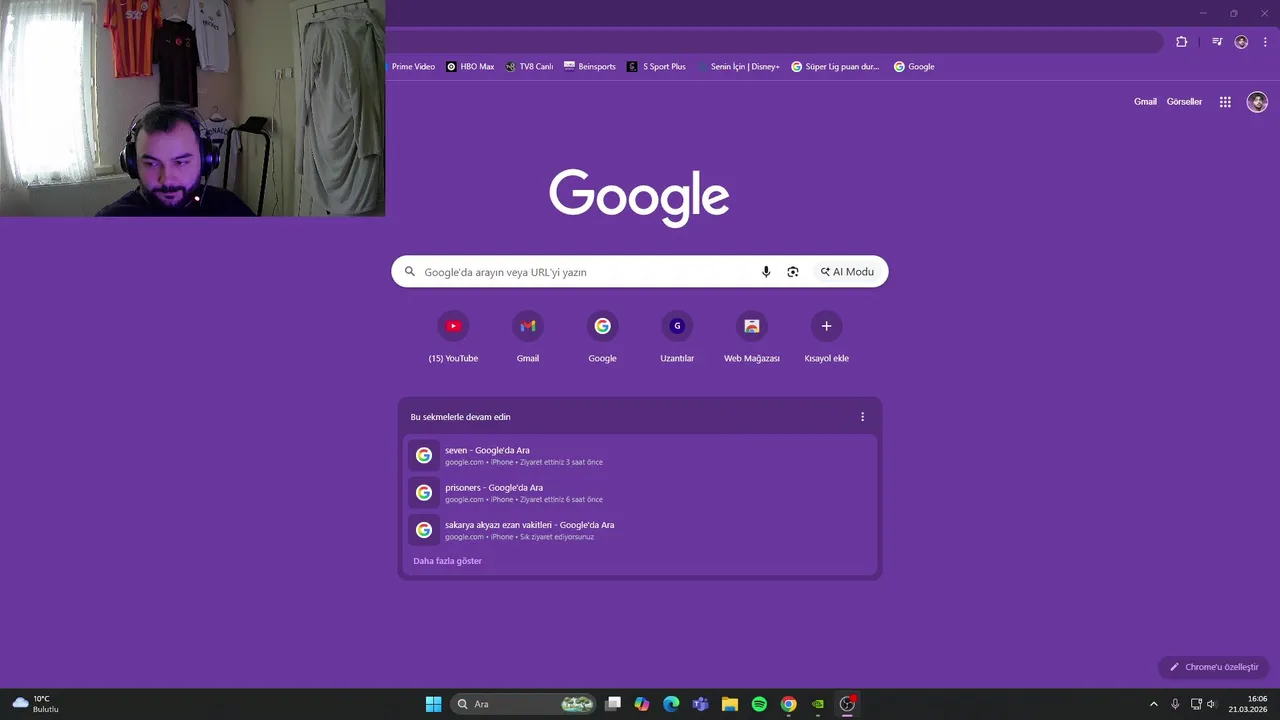Open the S Sport Plus bookmark
1280x720 pixels.
coord(657,67)
